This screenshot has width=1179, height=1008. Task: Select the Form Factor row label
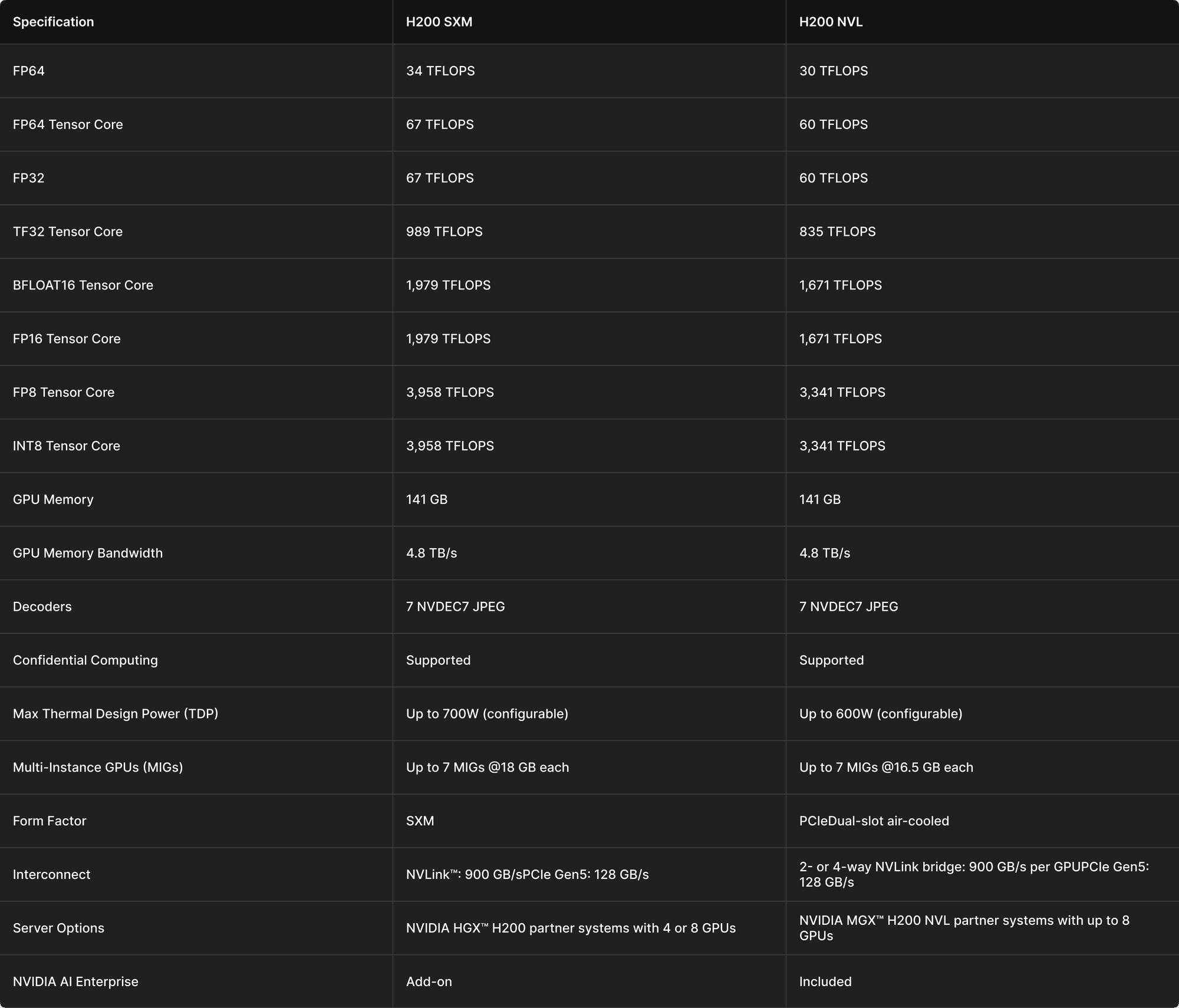tap(50, 821)
